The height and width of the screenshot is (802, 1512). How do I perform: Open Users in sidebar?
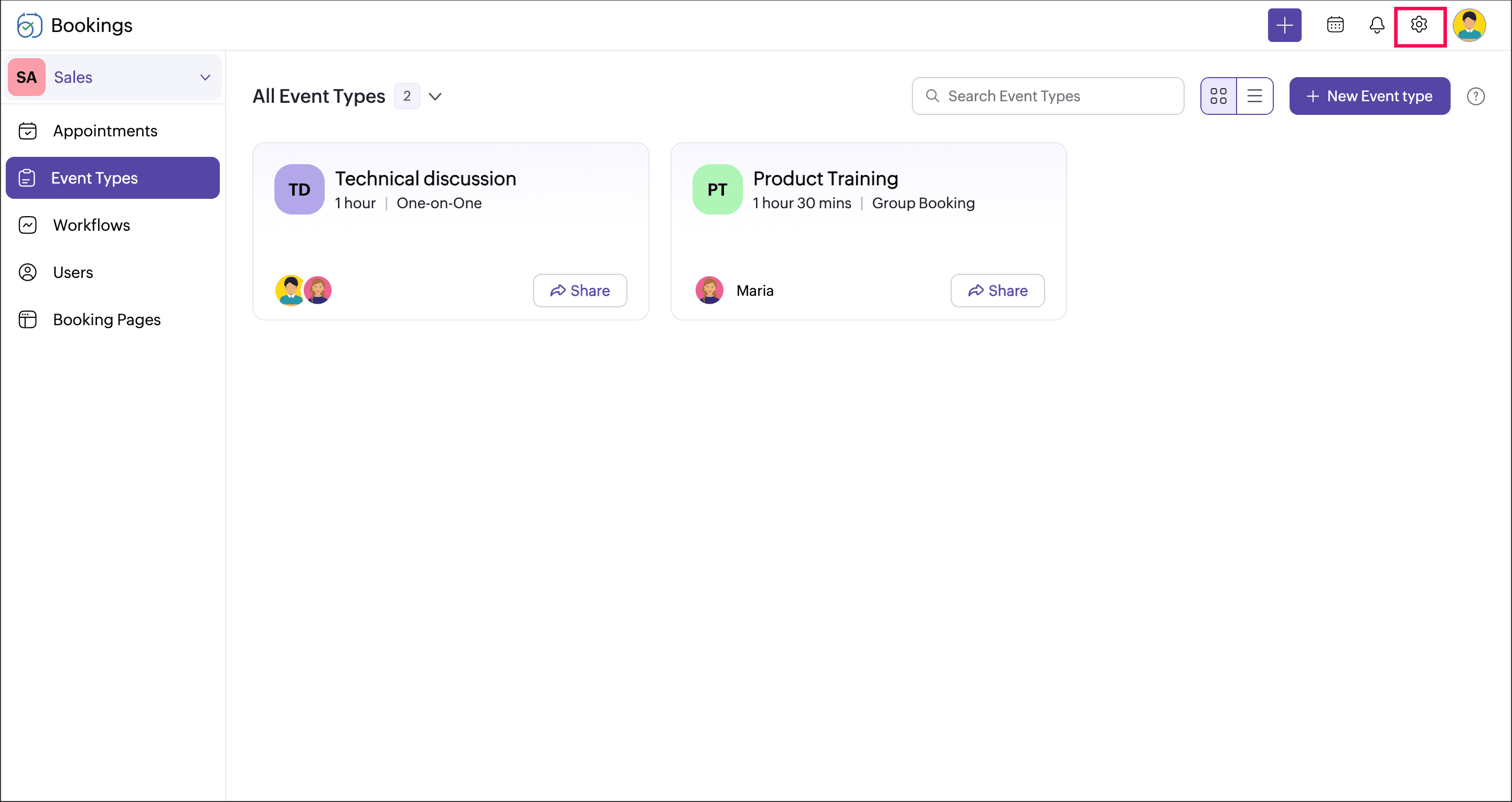click(x=113, y=272)
